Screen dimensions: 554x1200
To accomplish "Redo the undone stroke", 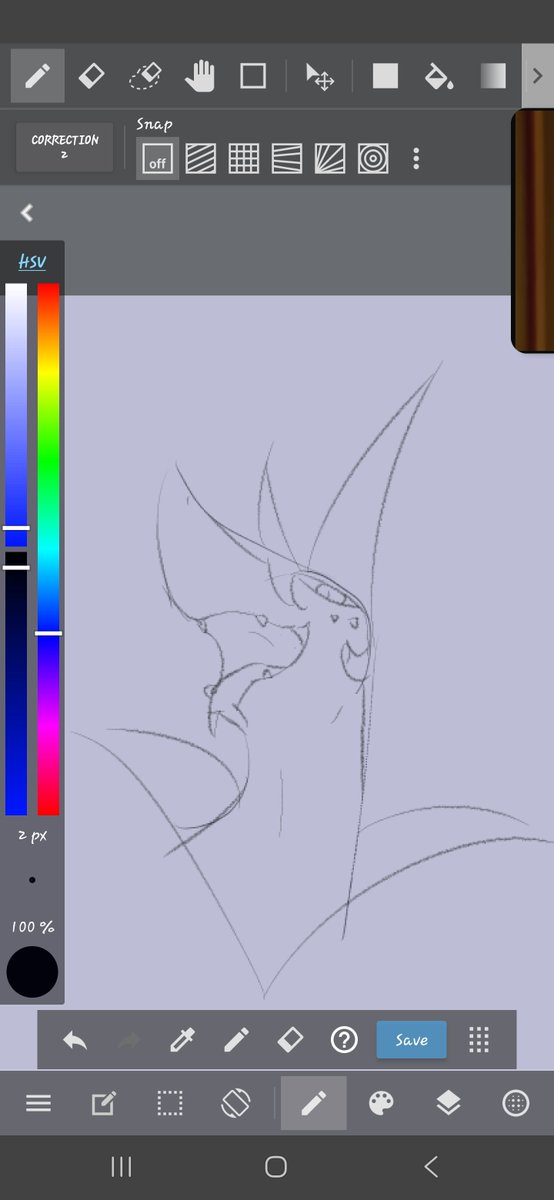I will click(x=128, y=1040).
